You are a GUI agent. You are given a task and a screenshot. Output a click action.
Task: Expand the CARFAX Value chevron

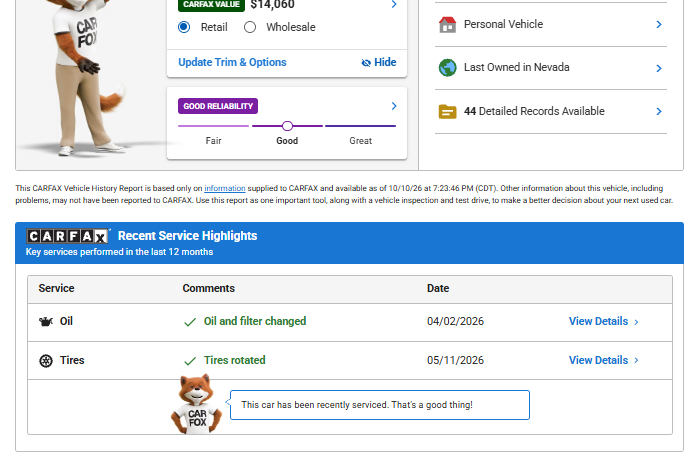394,4
